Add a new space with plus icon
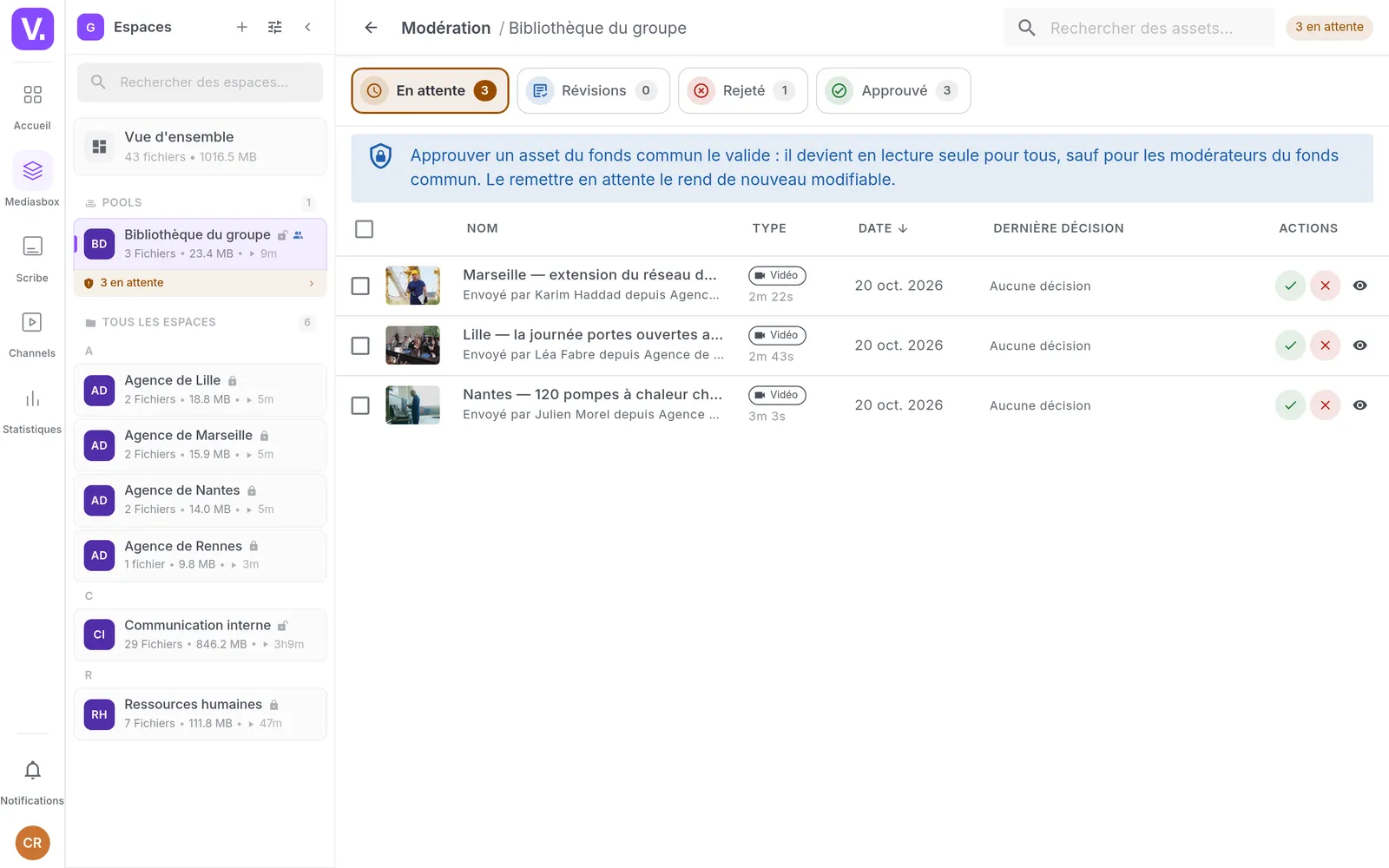 click(x=242, y=27)
